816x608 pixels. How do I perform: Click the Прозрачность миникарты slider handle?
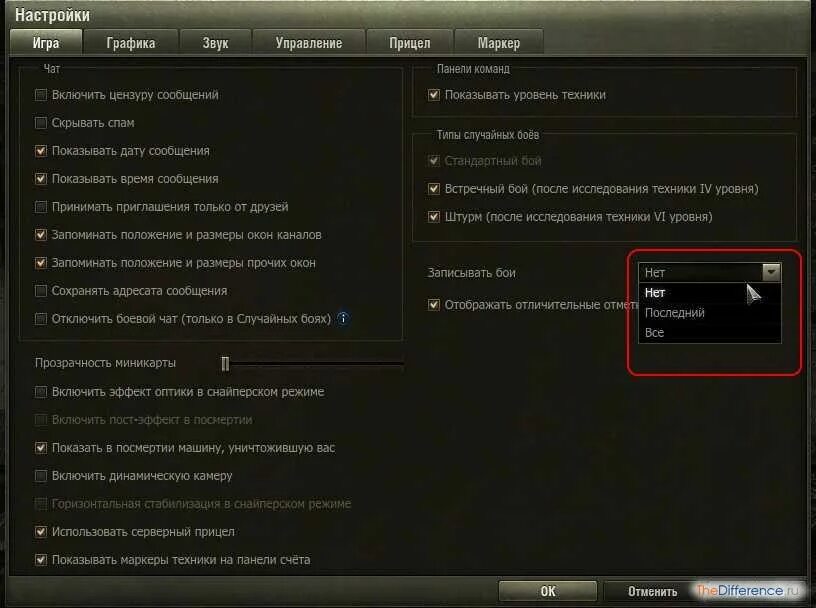(225, 364)
